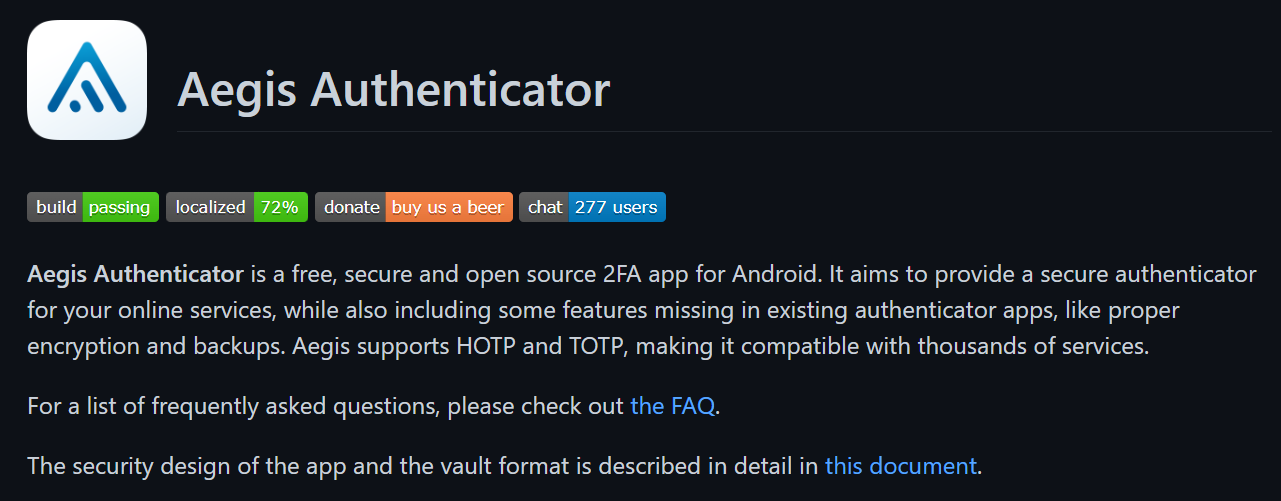
Task: Click the bold 'Aegis Authenticator' paragraph text
Action: point(136,274)
